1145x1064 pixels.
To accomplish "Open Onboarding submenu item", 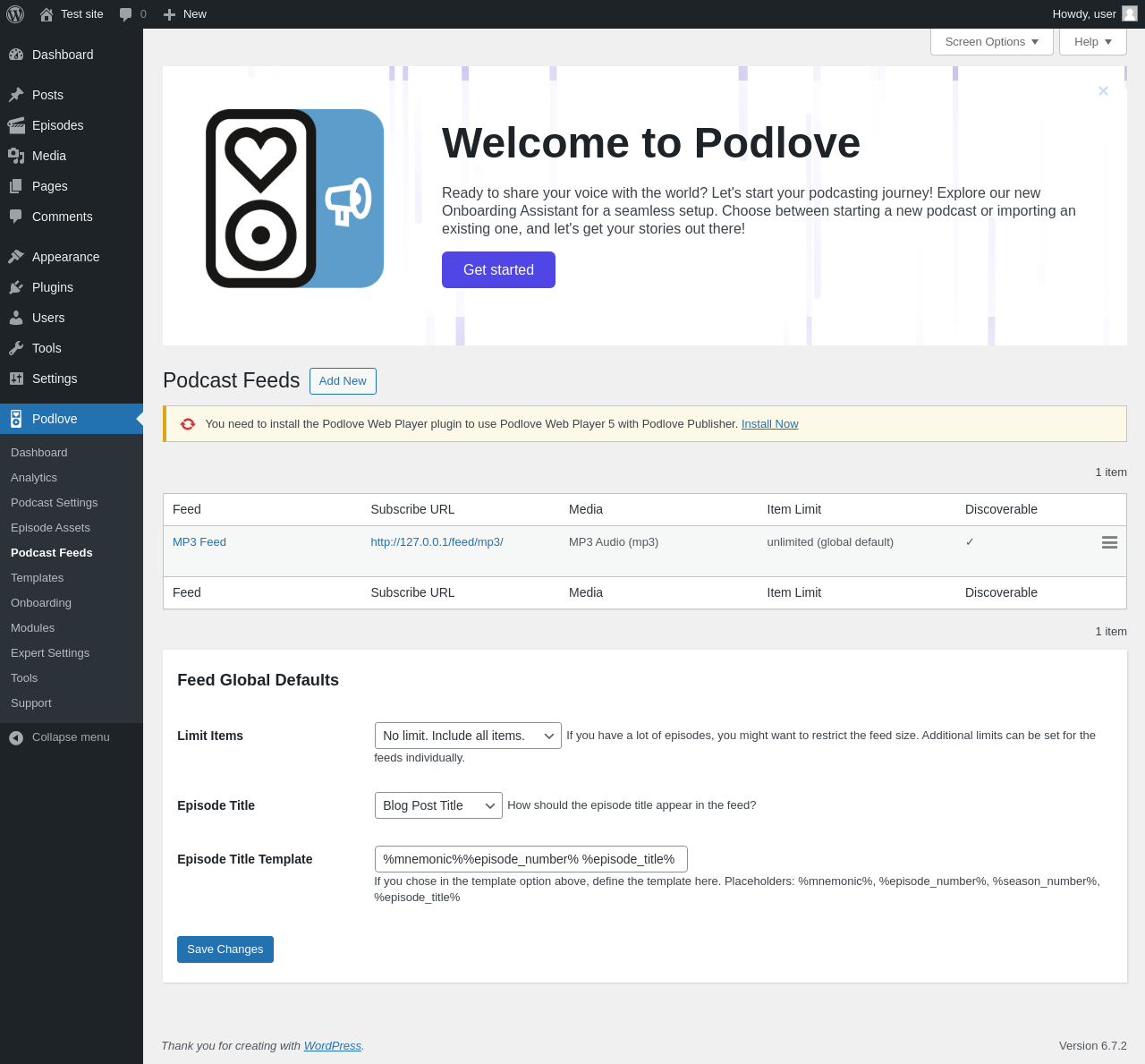I will [41, 603].
